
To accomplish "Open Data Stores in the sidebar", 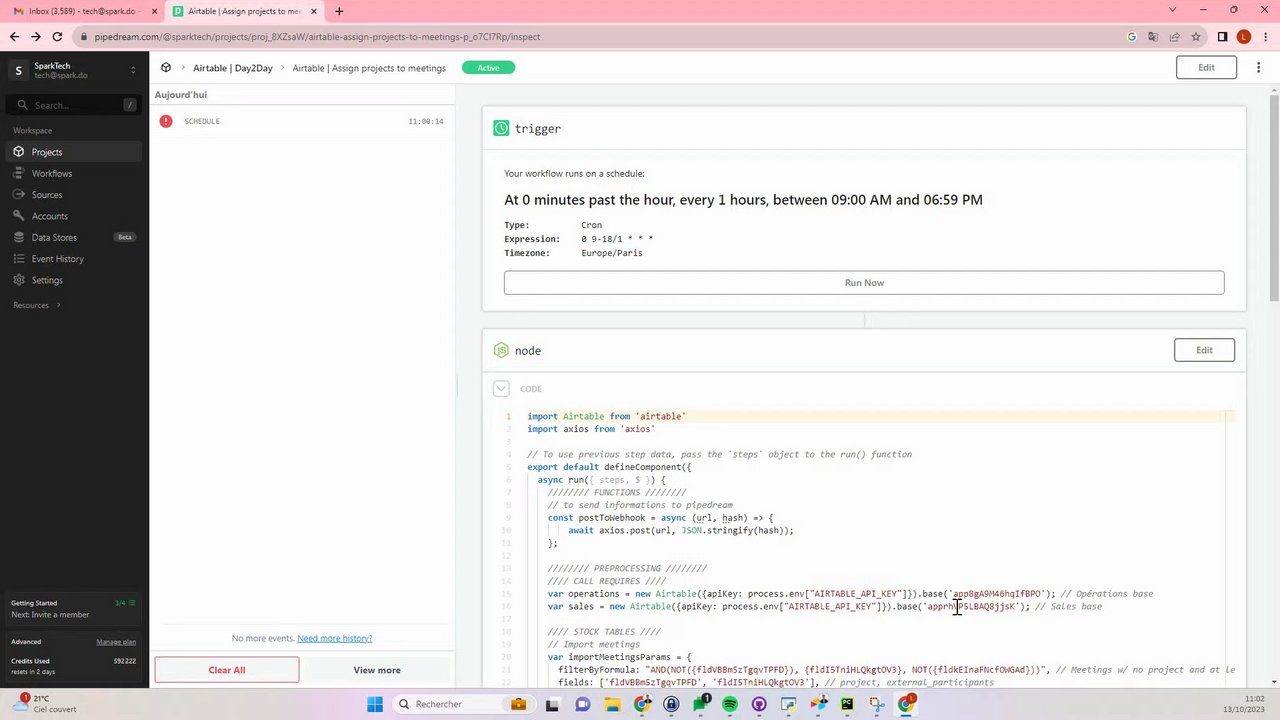I will [54, 237].
